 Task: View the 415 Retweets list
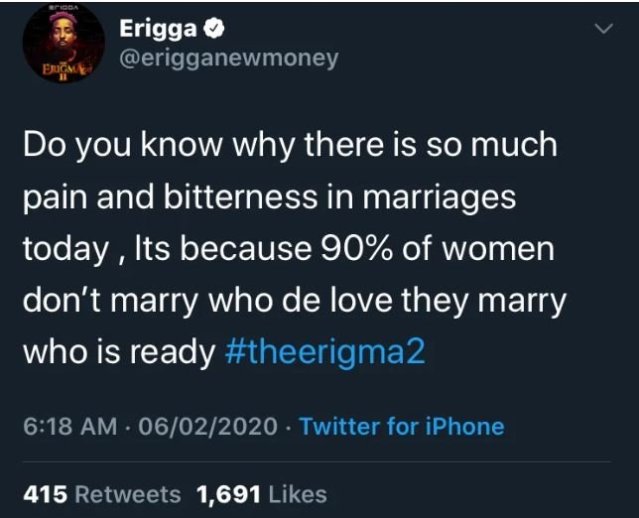[103, 493]
